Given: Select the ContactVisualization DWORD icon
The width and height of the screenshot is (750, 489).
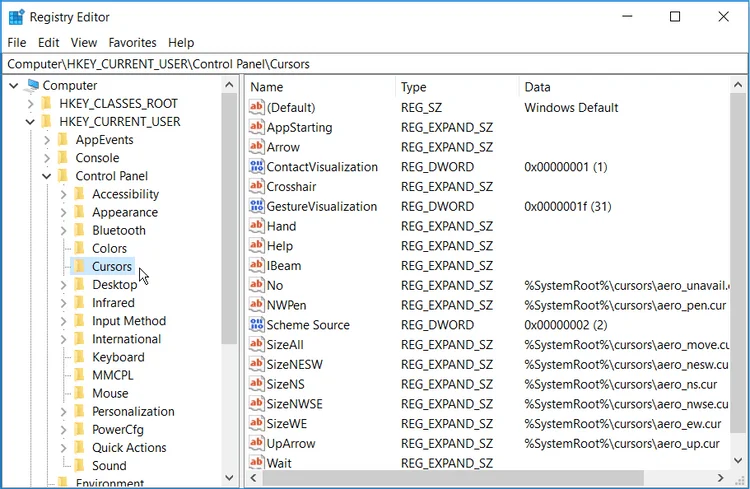Looking at the screenshot, I should 256,166.
